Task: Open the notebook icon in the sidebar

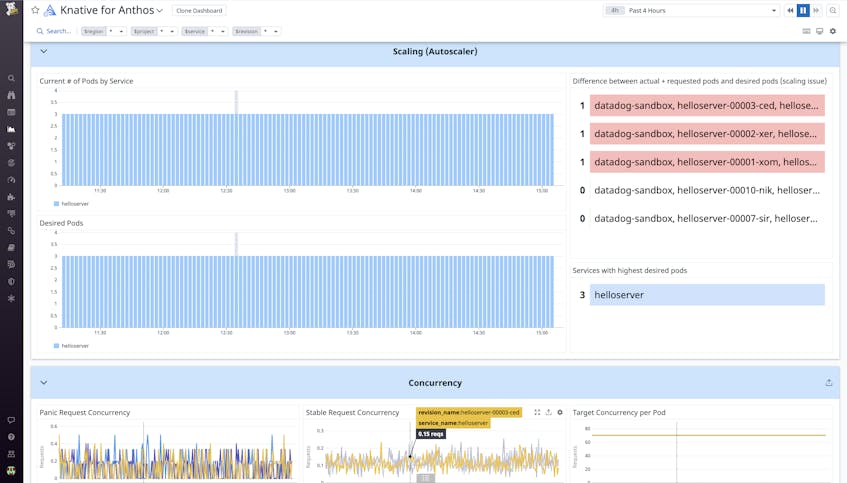Action: click(11, 247)
